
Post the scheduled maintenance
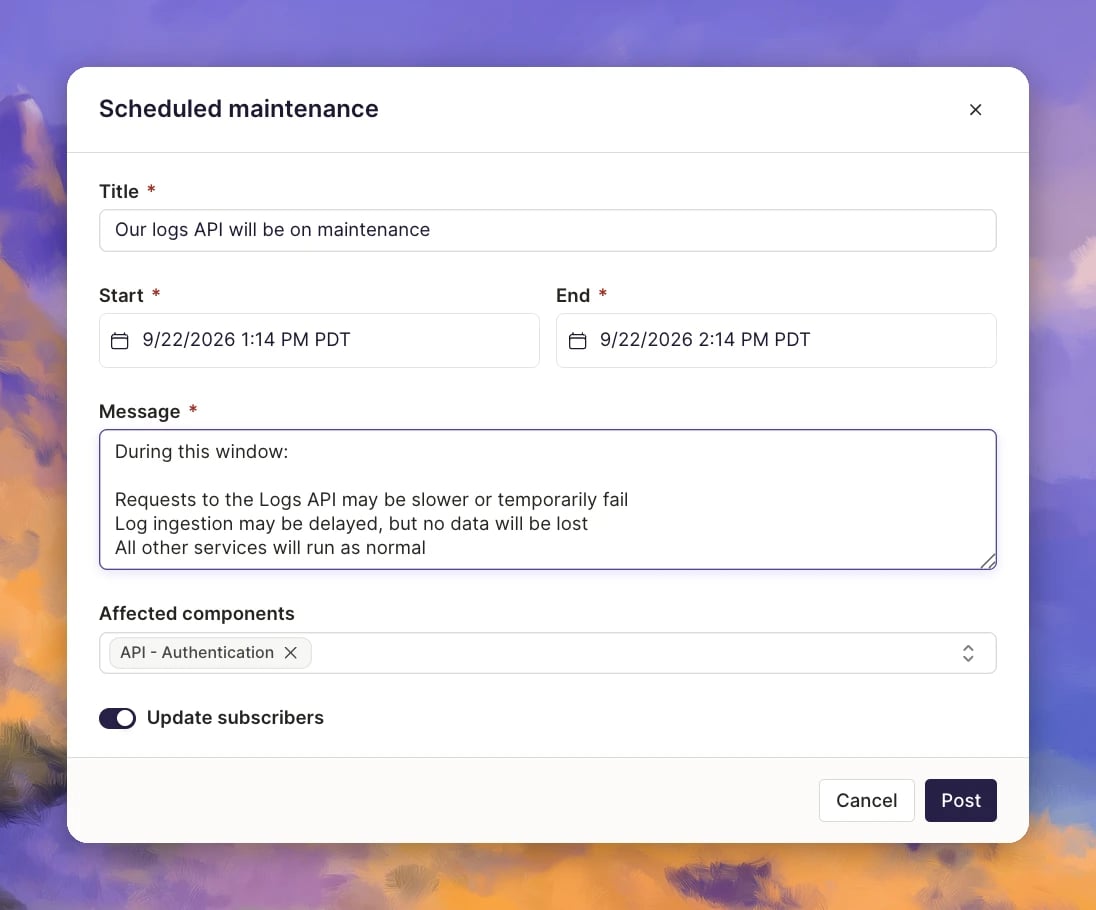(960, 800)
